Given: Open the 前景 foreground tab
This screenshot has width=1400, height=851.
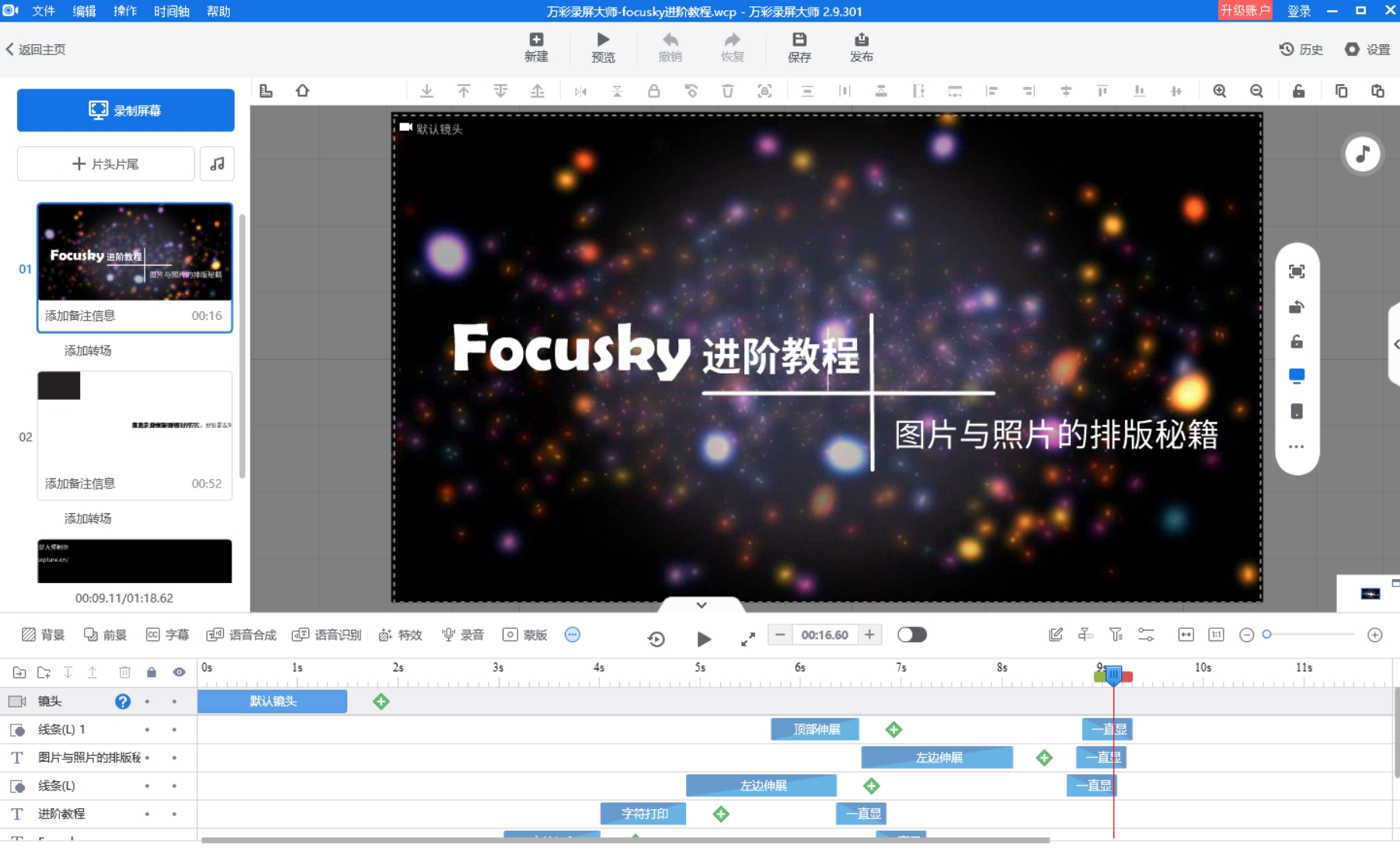Looking at the screenshot, I should pyautogui.click(x=106, y=635).
